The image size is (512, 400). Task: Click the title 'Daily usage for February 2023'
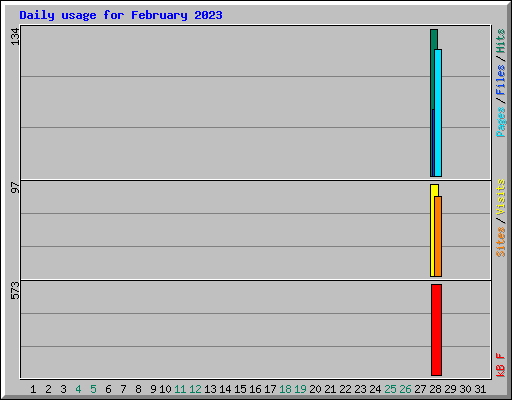tap(121, 15)
